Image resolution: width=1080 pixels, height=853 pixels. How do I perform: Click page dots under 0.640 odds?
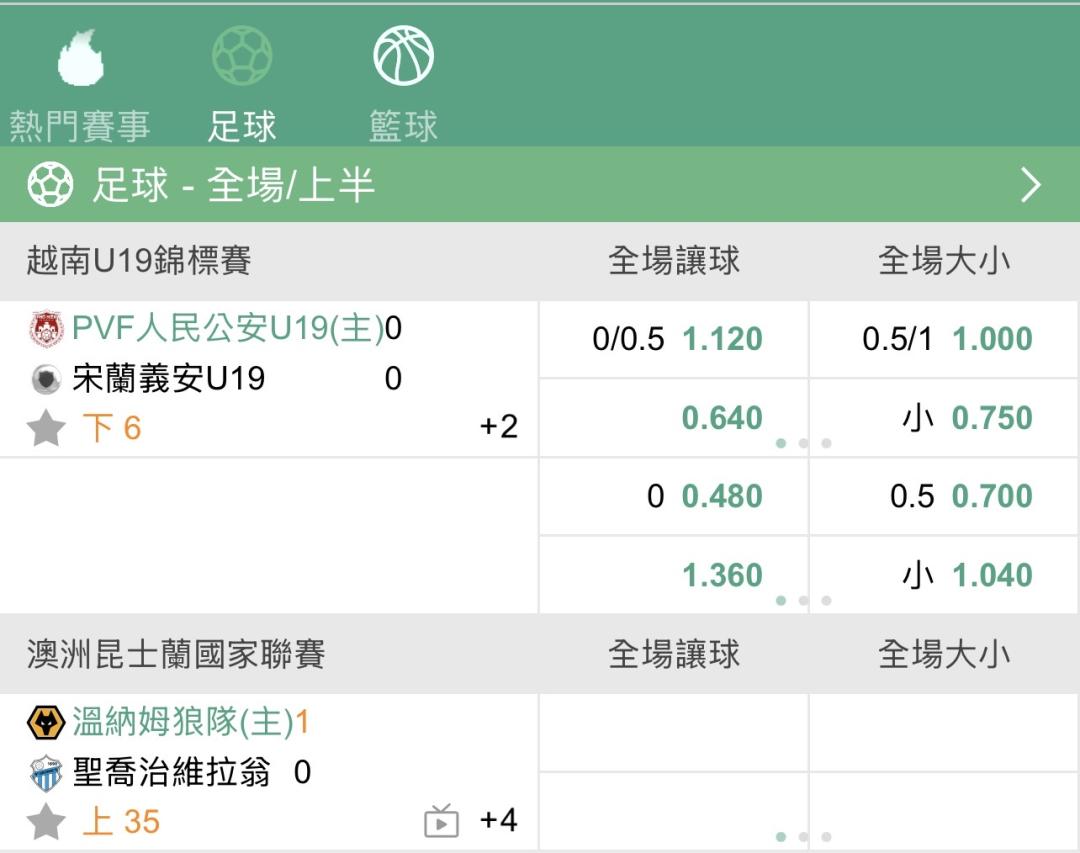coord(803,443)
